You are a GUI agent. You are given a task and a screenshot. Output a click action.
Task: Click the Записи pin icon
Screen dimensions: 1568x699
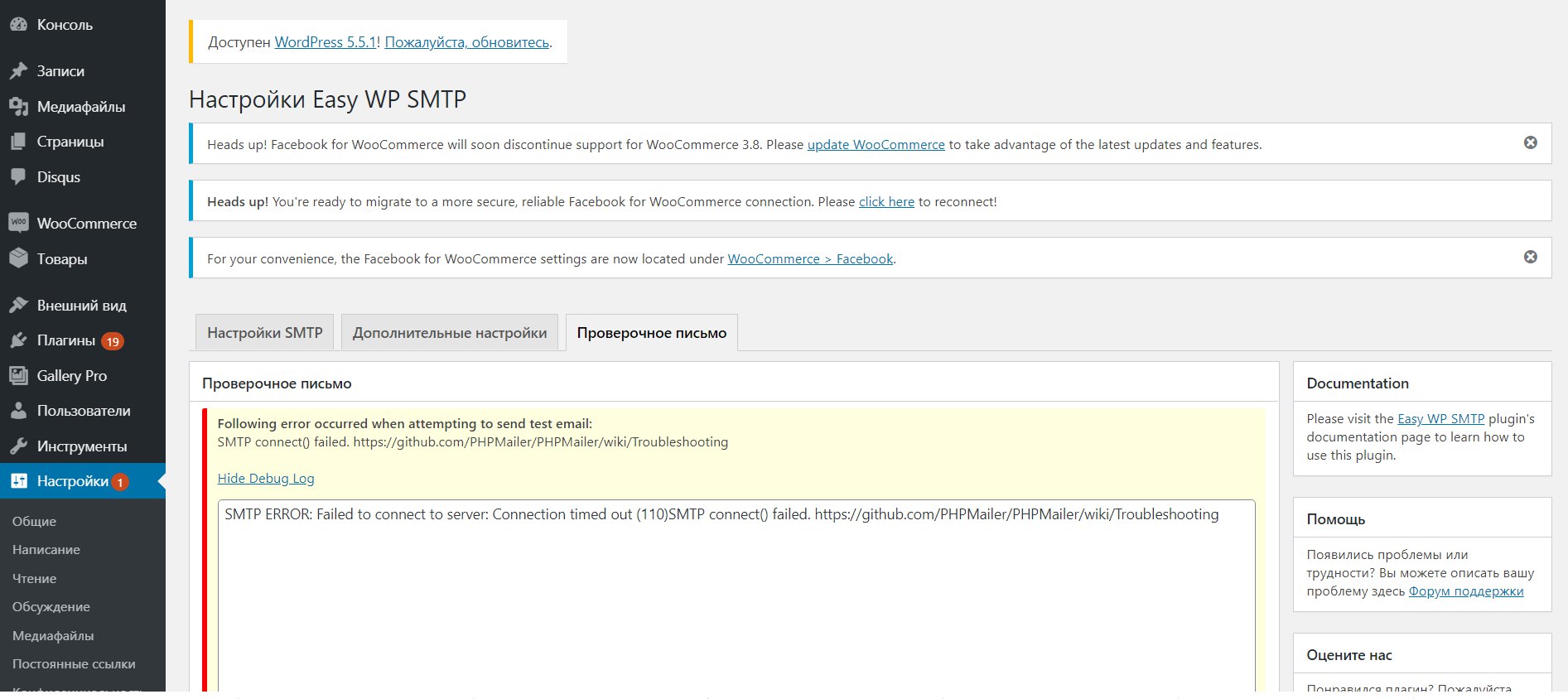(x=18, y=71)
